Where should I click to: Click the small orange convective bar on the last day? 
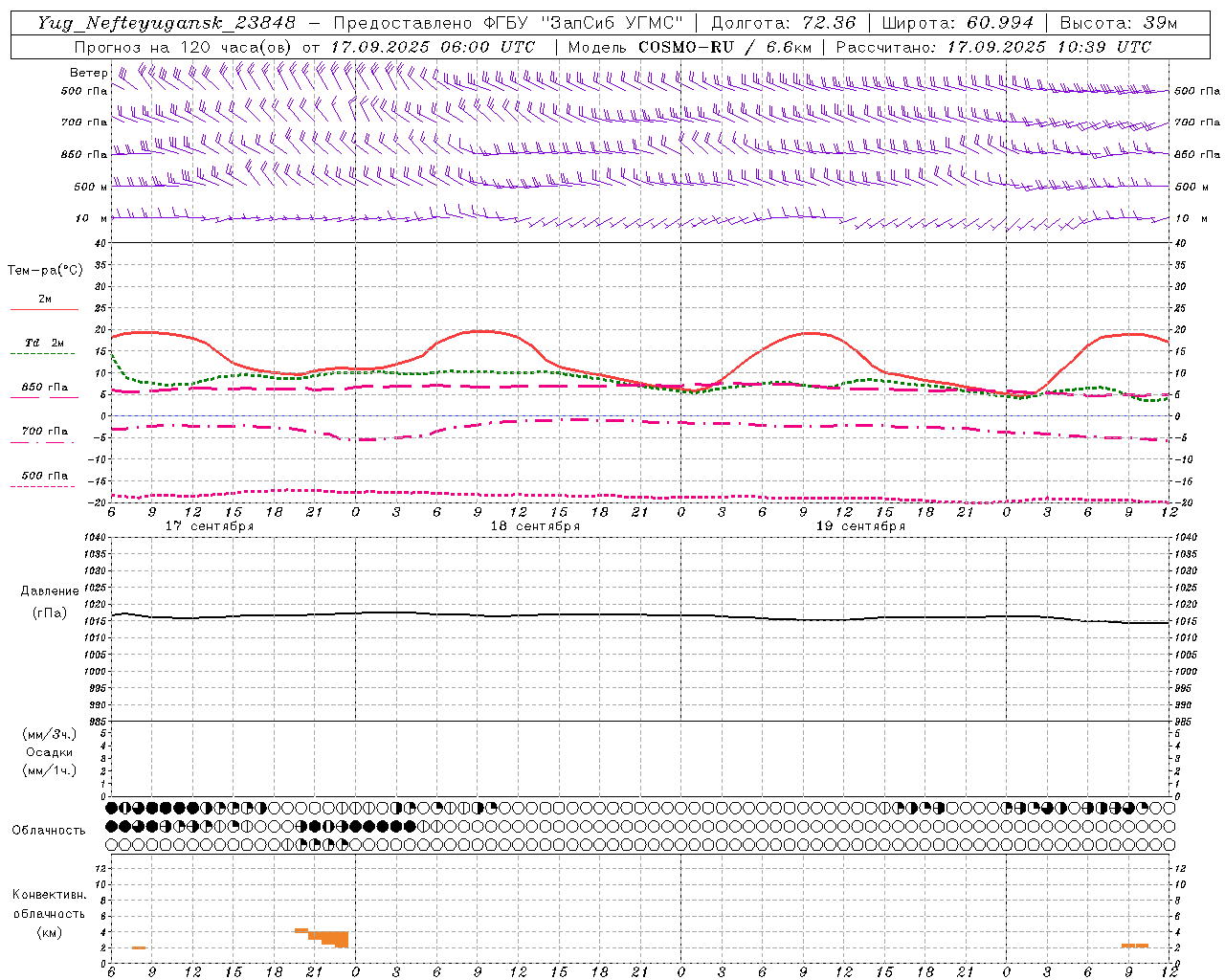click(x=1135, y=946)
